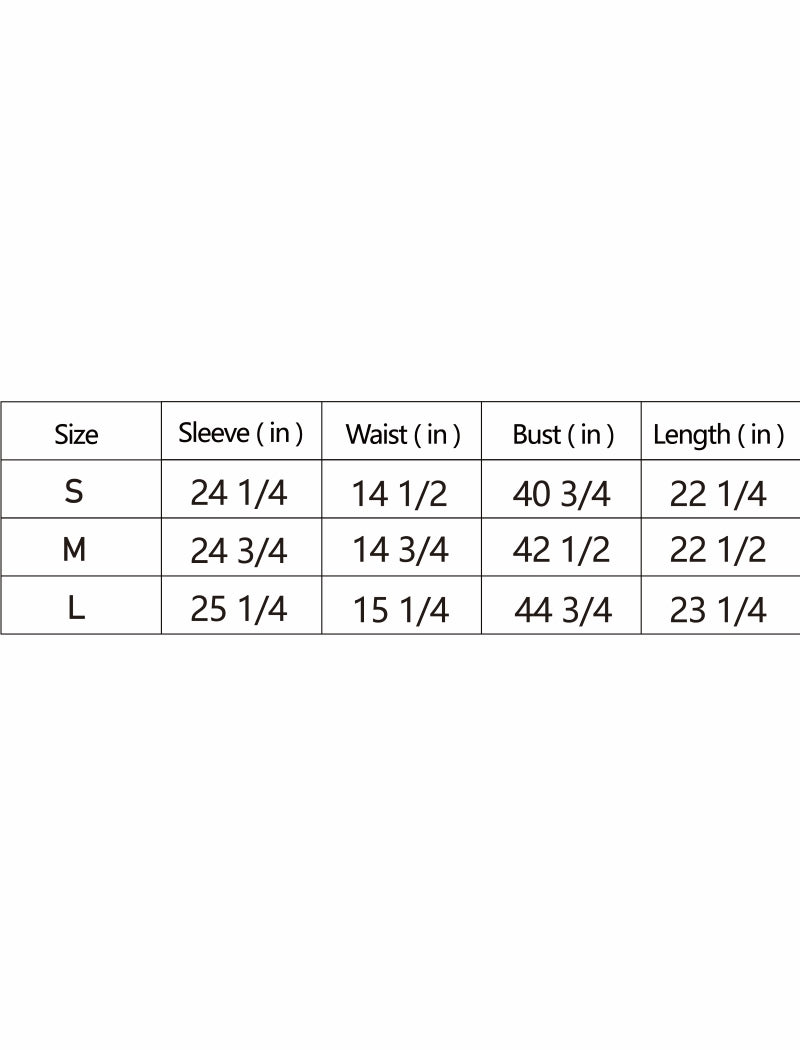
Task: Click the M bust value 42 1/2
Action: [561, 550]
